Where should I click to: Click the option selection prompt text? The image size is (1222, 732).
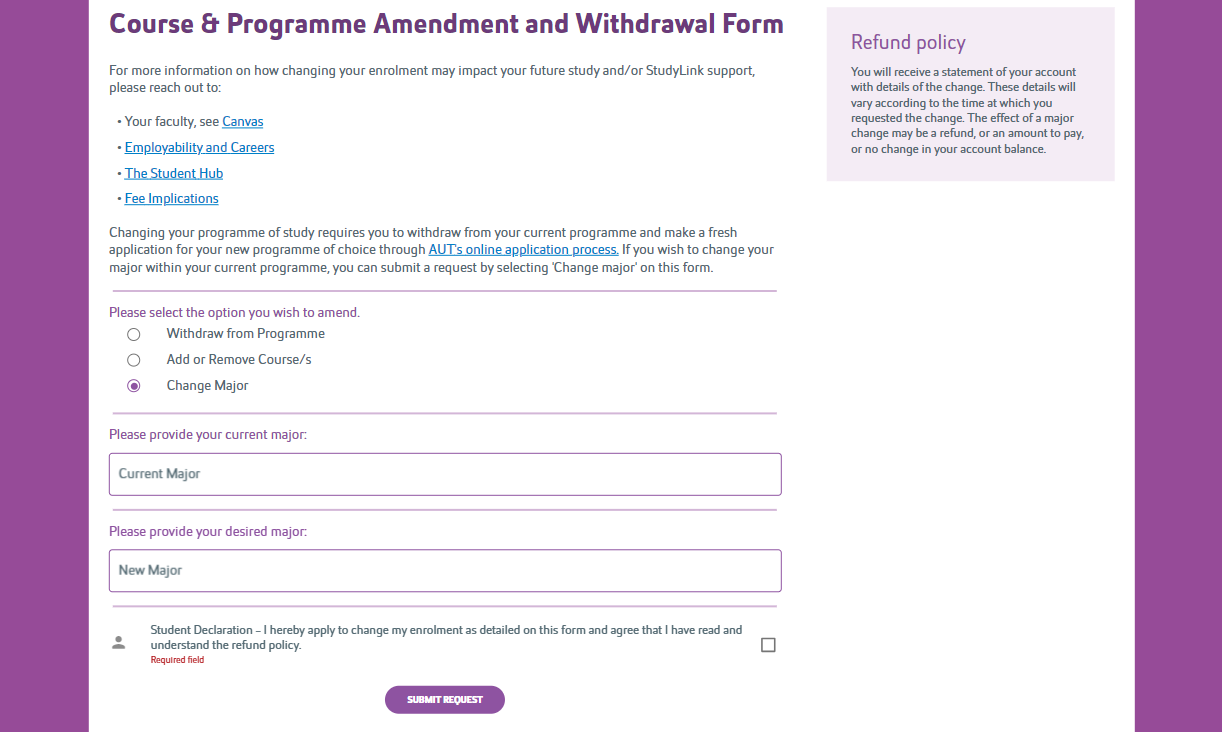(234, 311)
